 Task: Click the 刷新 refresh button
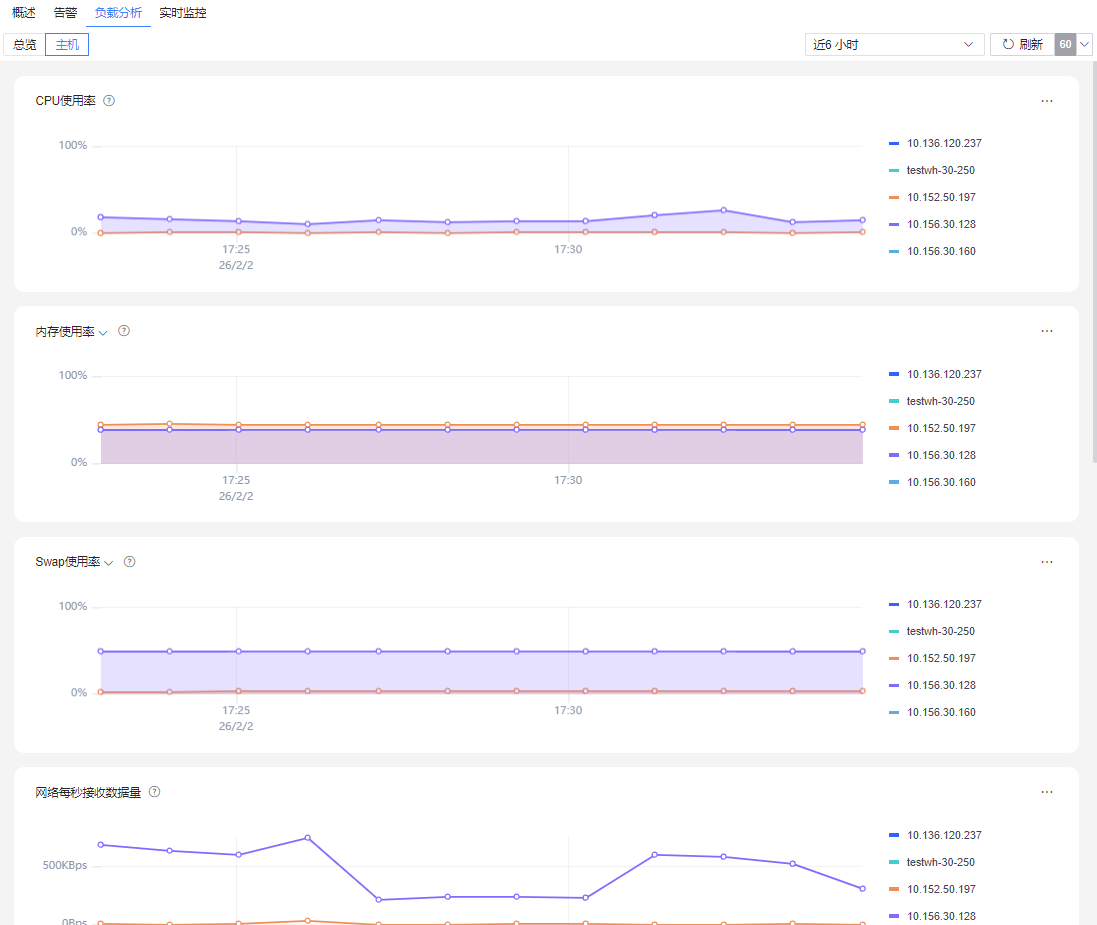pyautogui.click(x=1023, y=44)
